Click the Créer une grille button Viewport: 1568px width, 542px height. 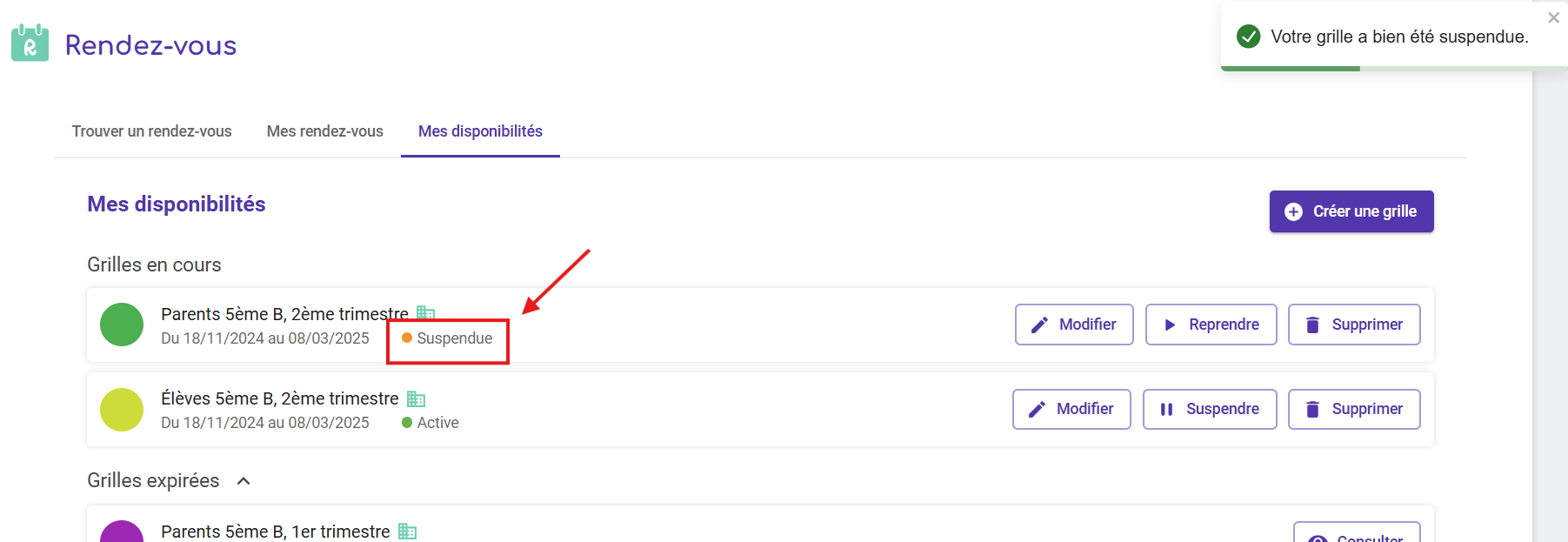1351,211
